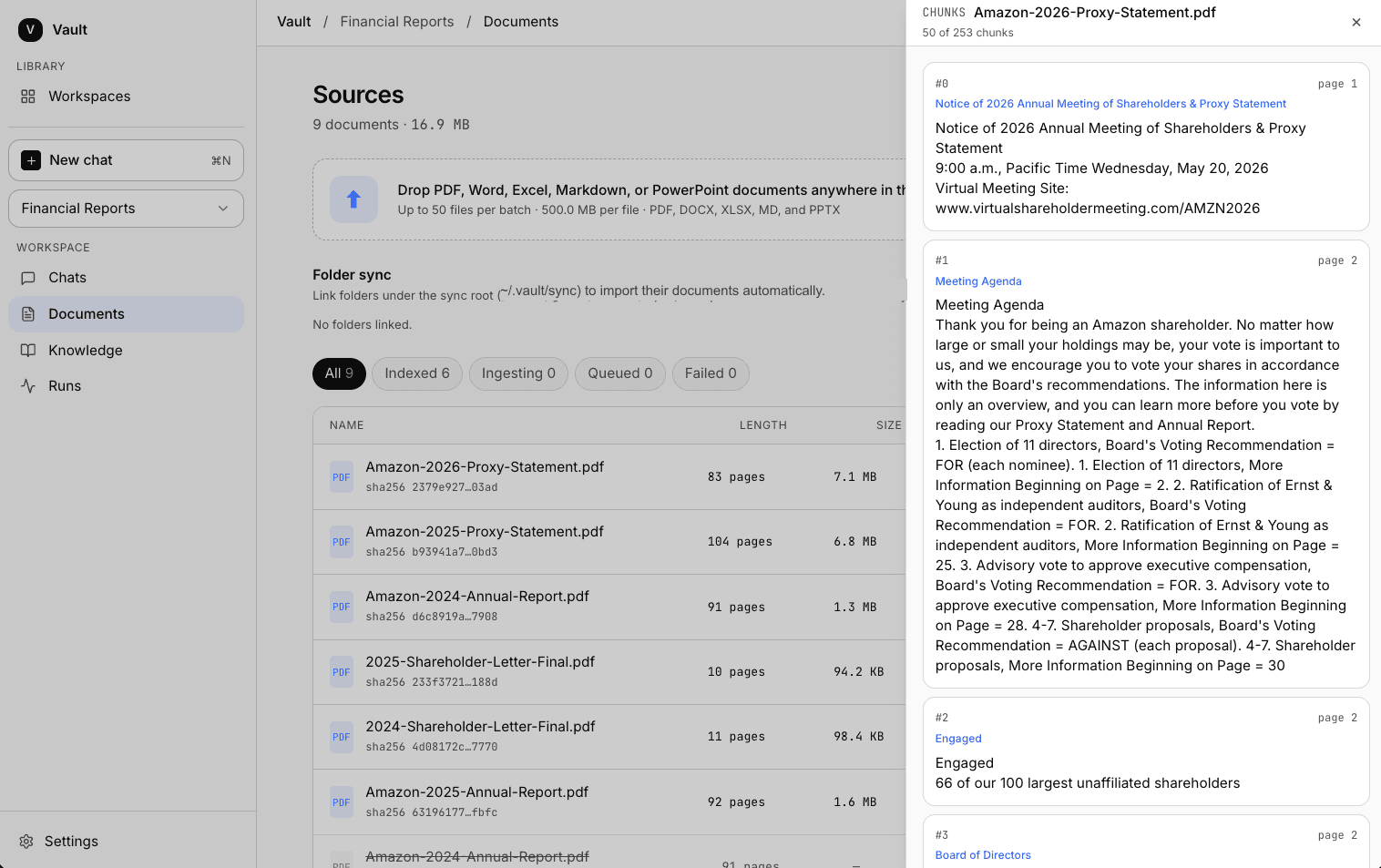
Task: Open the Engaged chunk heading link
Action: click(958, 739)
